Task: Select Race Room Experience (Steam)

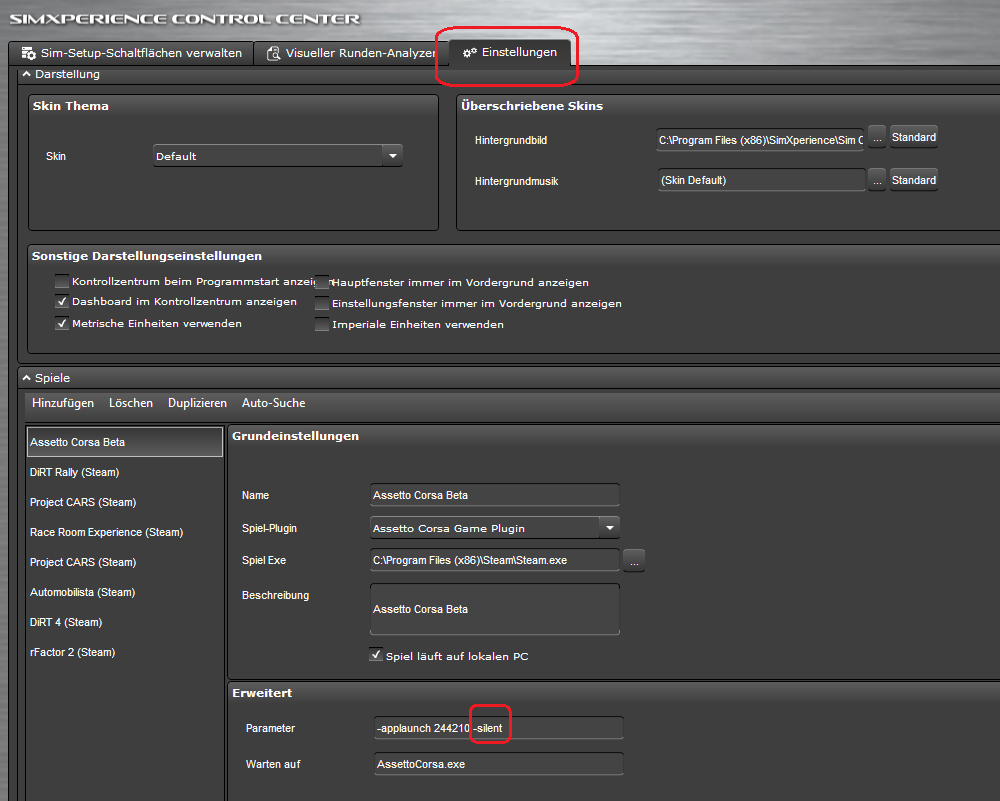Action: point(125,532)
